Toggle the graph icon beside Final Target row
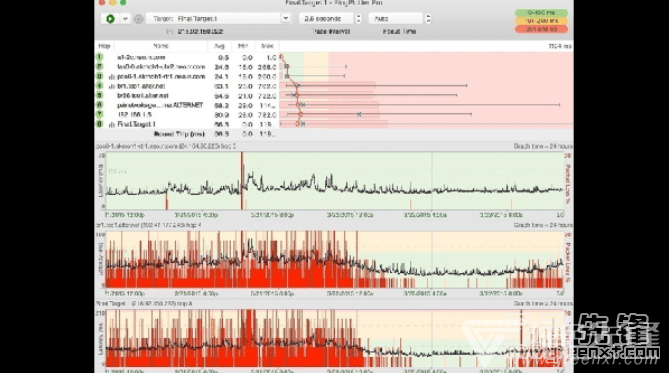 pos(112,125)
